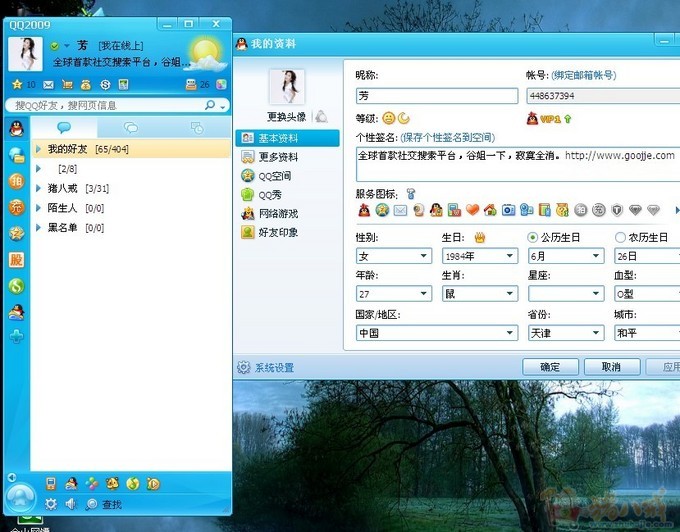Click the magnifier search icon in QQ search box

[210, 105]
